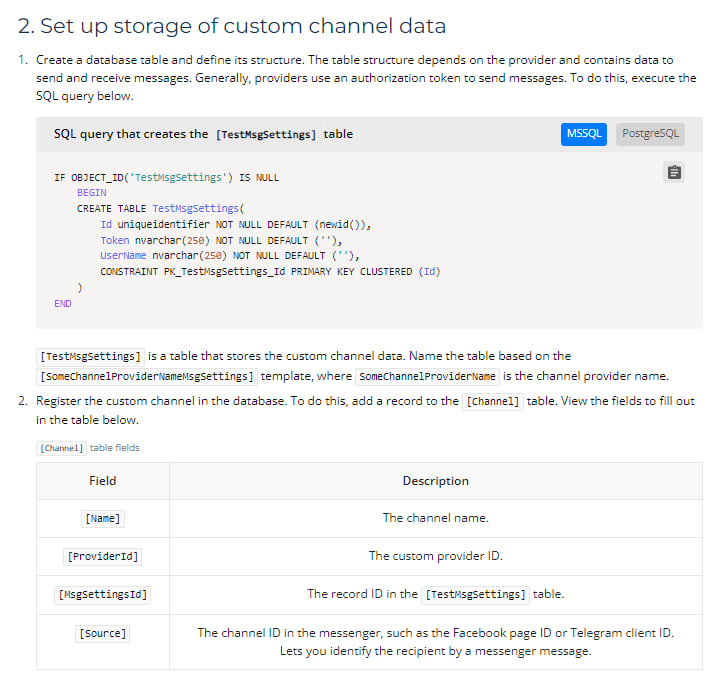726x695 pixels.
Task: Click the END keyword in the SQL code
Action: (63, 303)
